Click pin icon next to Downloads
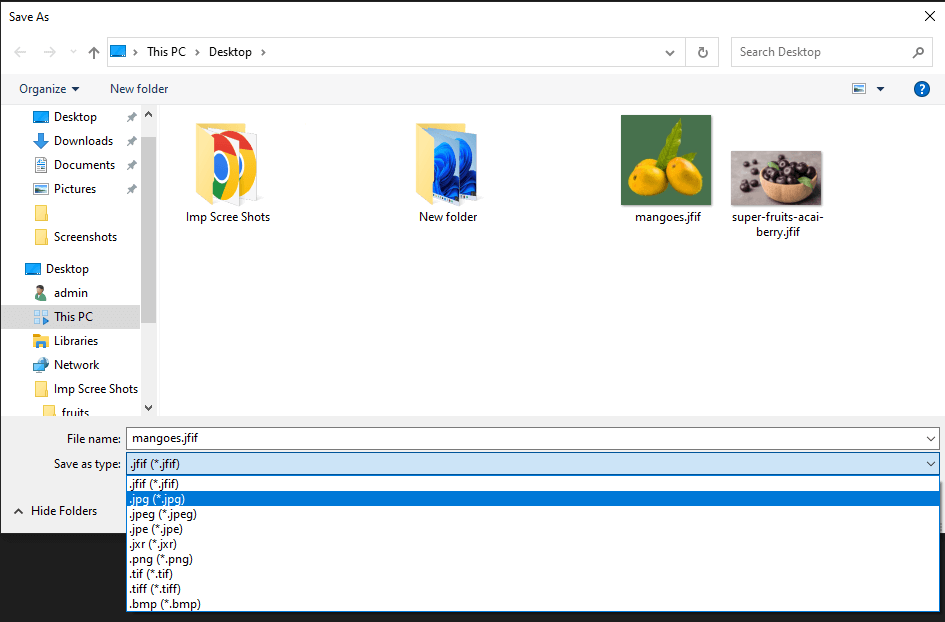This screenshot has width=945, height=622. 131,141
